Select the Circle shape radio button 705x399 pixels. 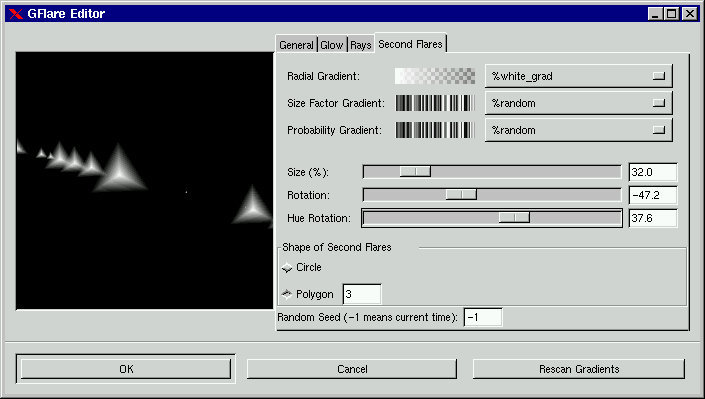click(287, 268)
